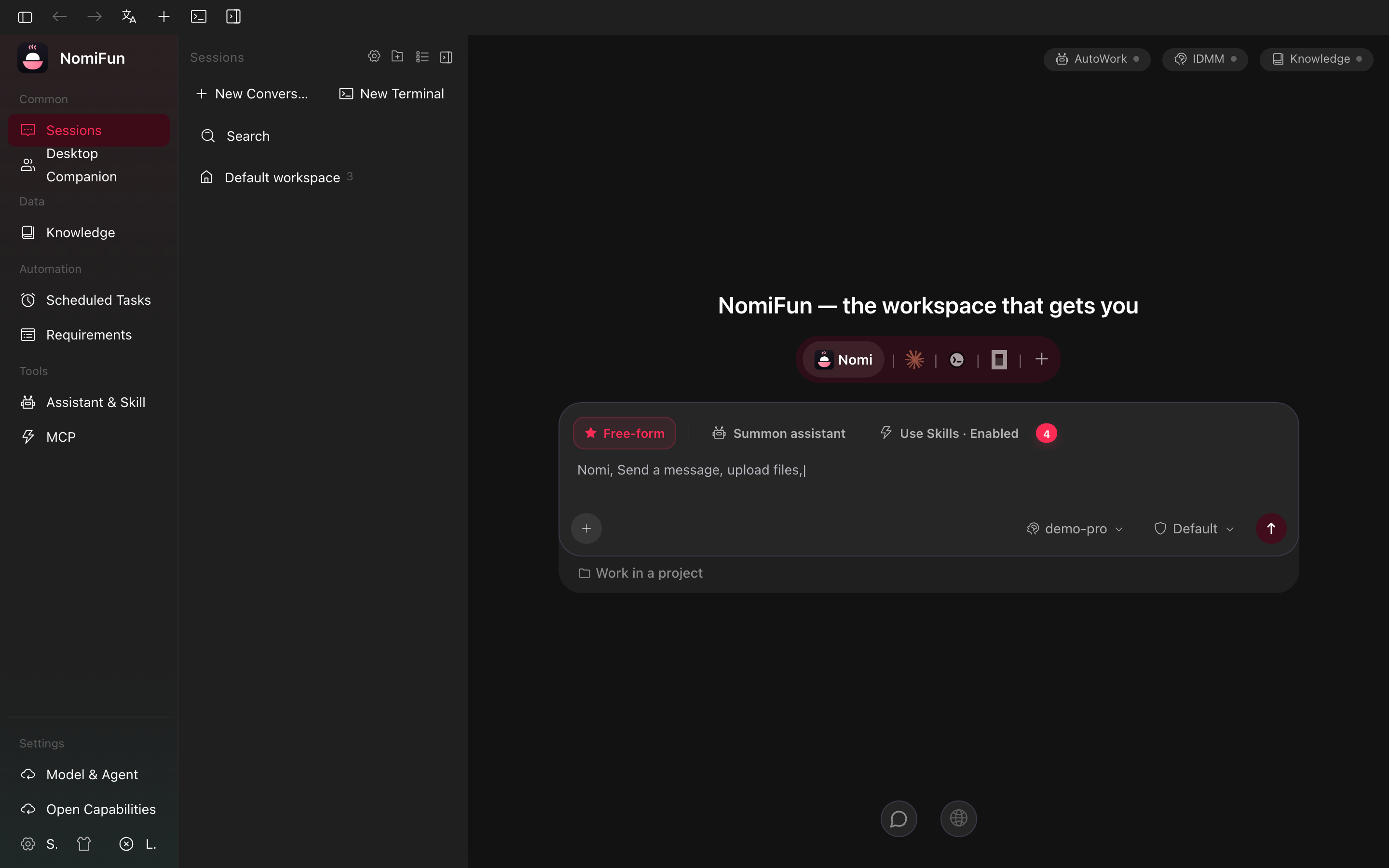Click Search in the Sessions panel
The image size is (1389, 868).
[x=323, y=136]
